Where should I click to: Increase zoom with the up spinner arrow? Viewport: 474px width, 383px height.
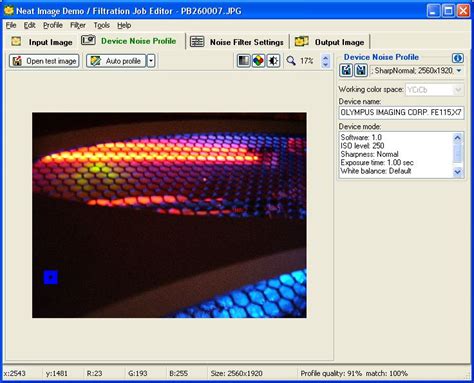tap(325, 58)
